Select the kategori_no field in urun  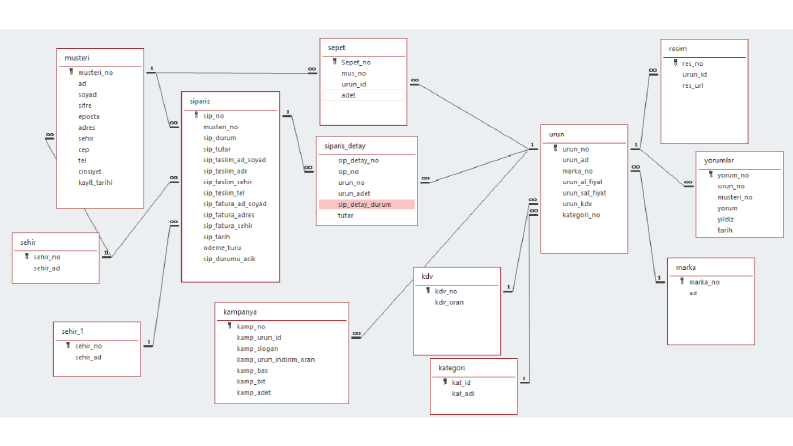[x=581, y=215]
